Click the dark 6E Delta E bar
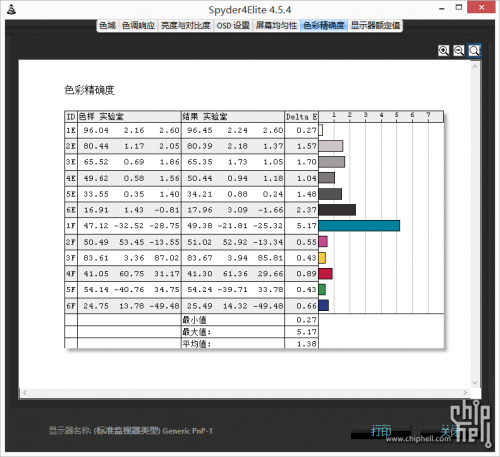Image resolution: width=500 pixels, height=457 pixels. tap(337, 210)
